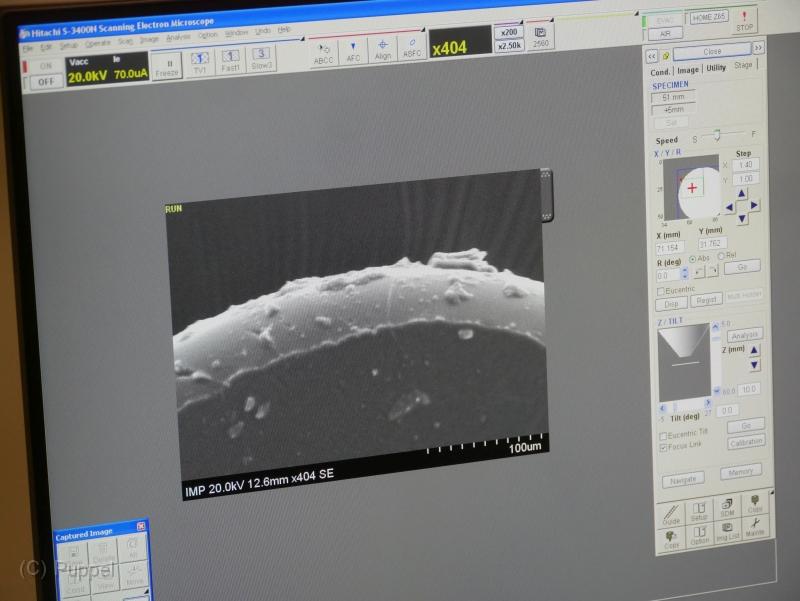Switch to the Image tab
Screen dimensions: 800x601
[x=687, y=70]
